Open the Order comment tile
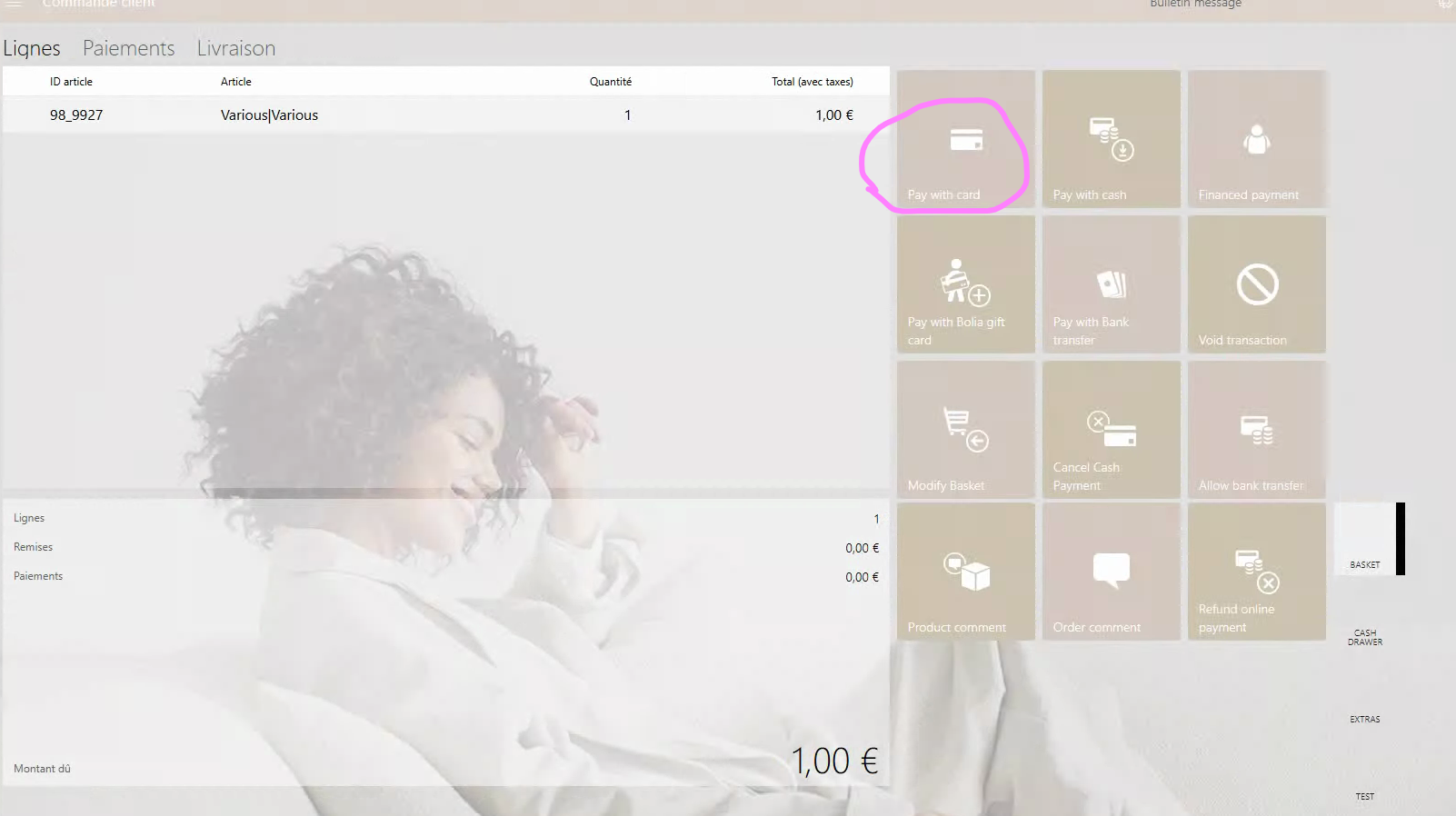This screenshot has width=1456, height=816. (x=1111, y=572)
